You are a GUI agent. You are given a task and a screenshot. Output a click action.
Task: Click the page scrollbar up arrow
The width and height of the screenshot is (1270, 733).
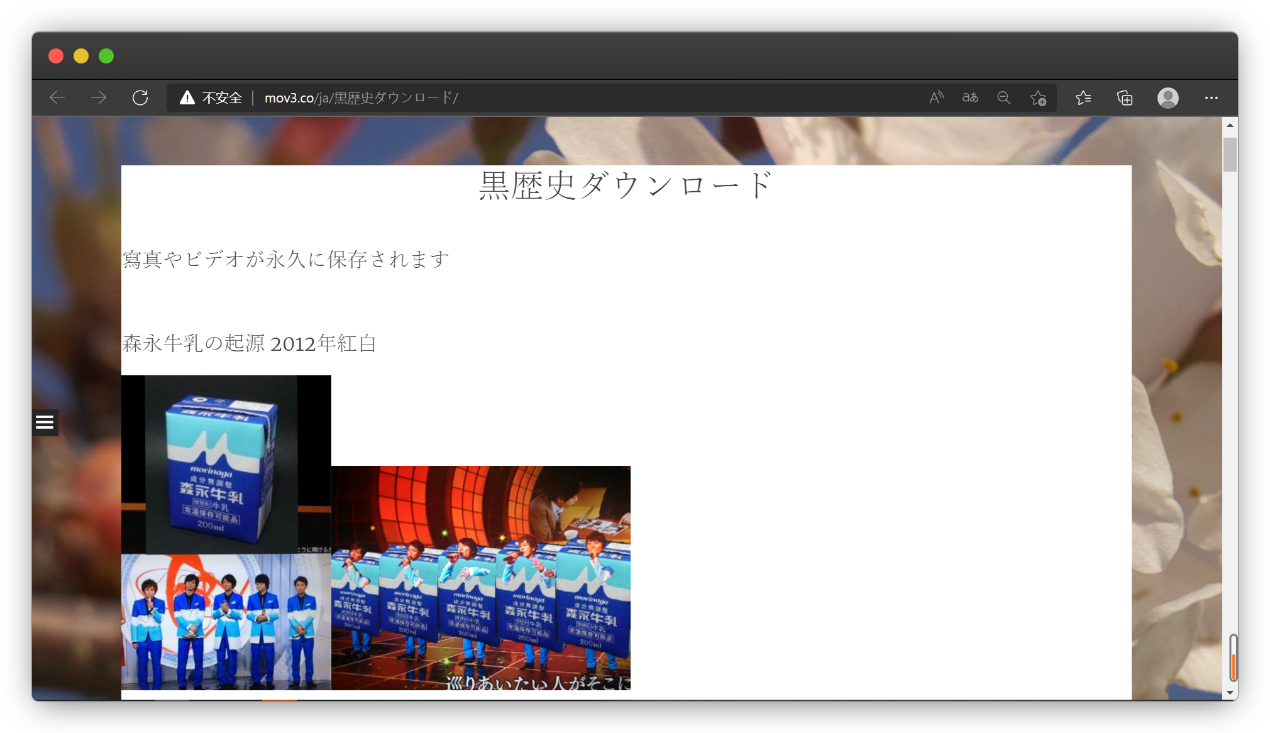[x=1230, y=126]
